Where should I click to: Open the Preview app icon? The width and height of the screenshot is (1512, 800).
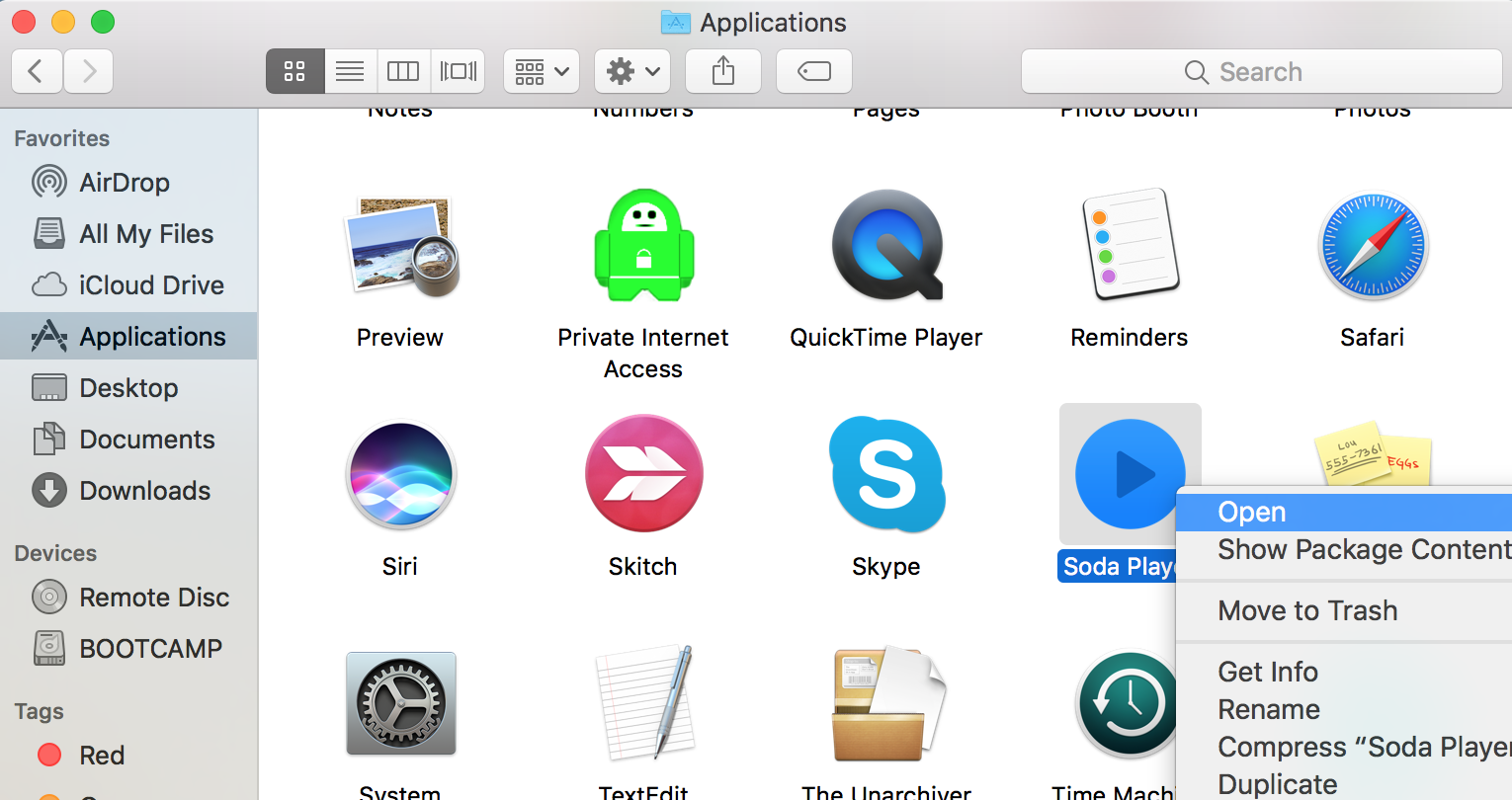pyautogui.click(x=400, y=246)
